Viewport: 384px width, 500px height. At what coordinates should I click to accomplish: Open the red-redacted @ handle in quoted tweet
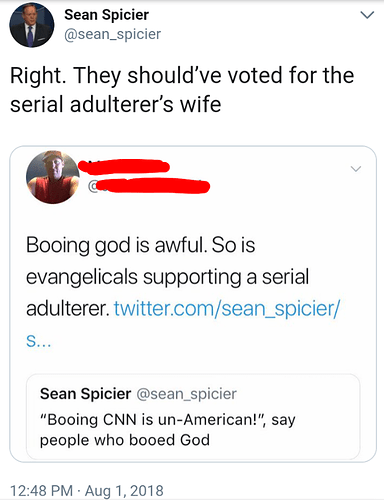(149, 186)
